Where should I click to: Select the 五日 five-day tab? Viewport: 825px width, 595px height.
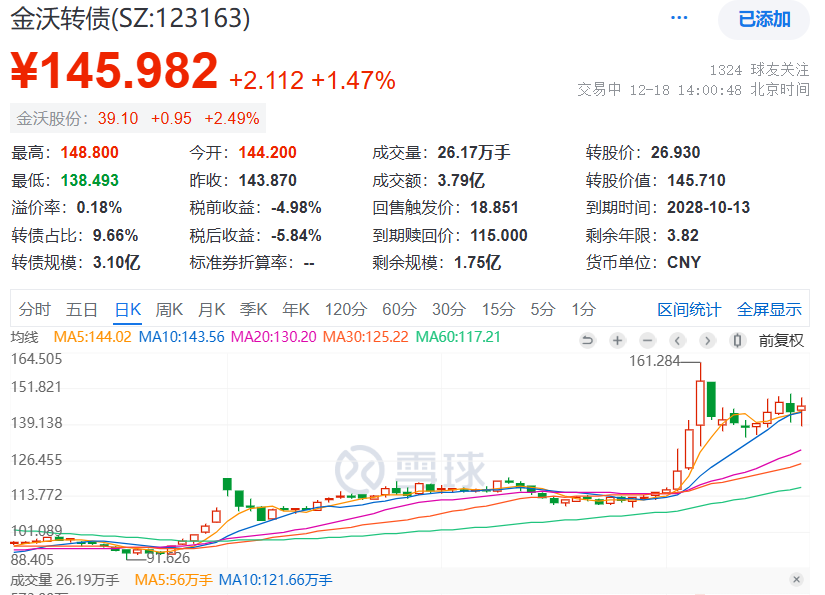(x=82, y=309)
